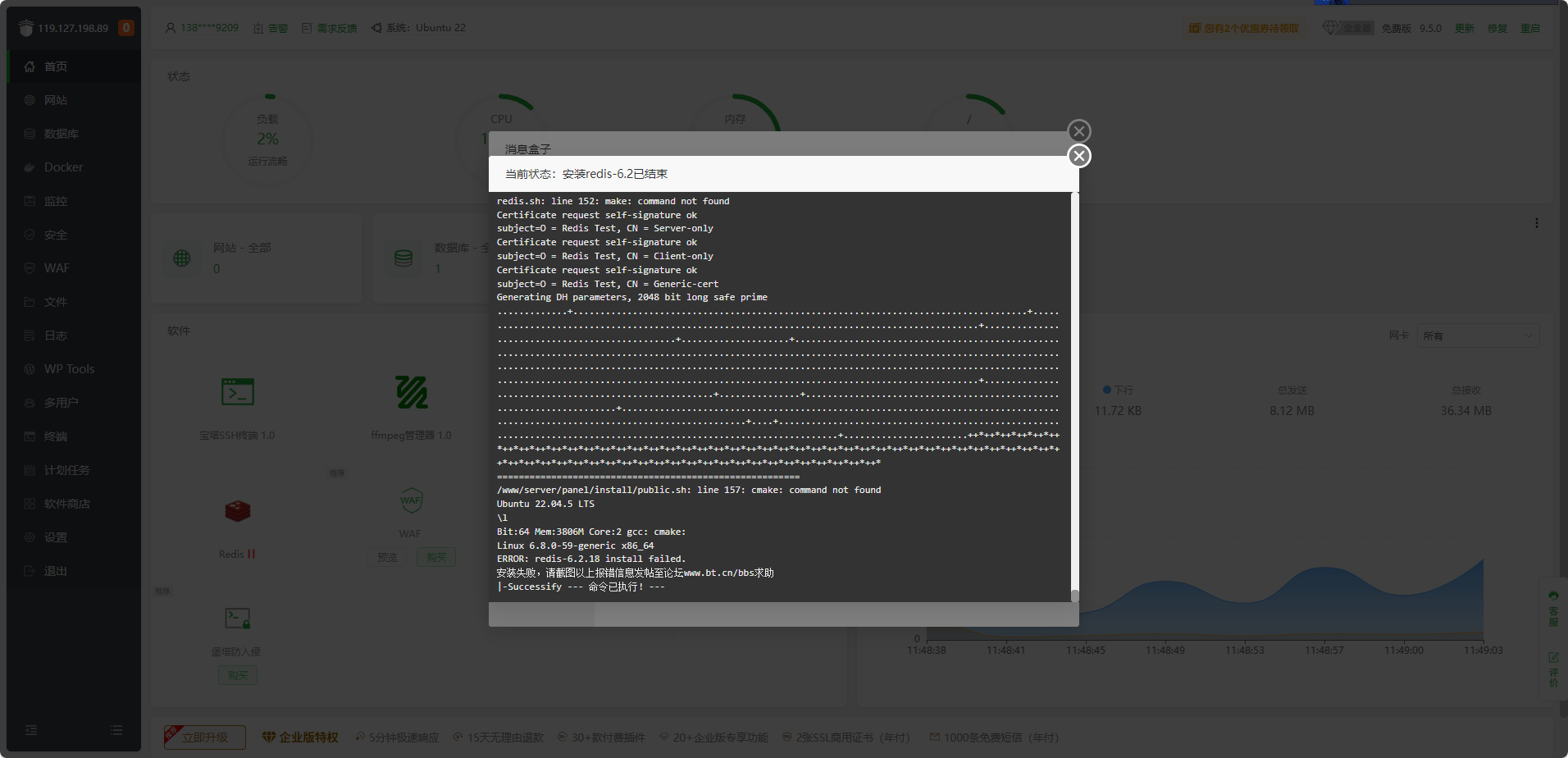Open the 首页 home sidebar item
The height and width of the screenshot is (758, 1568).
74,66
